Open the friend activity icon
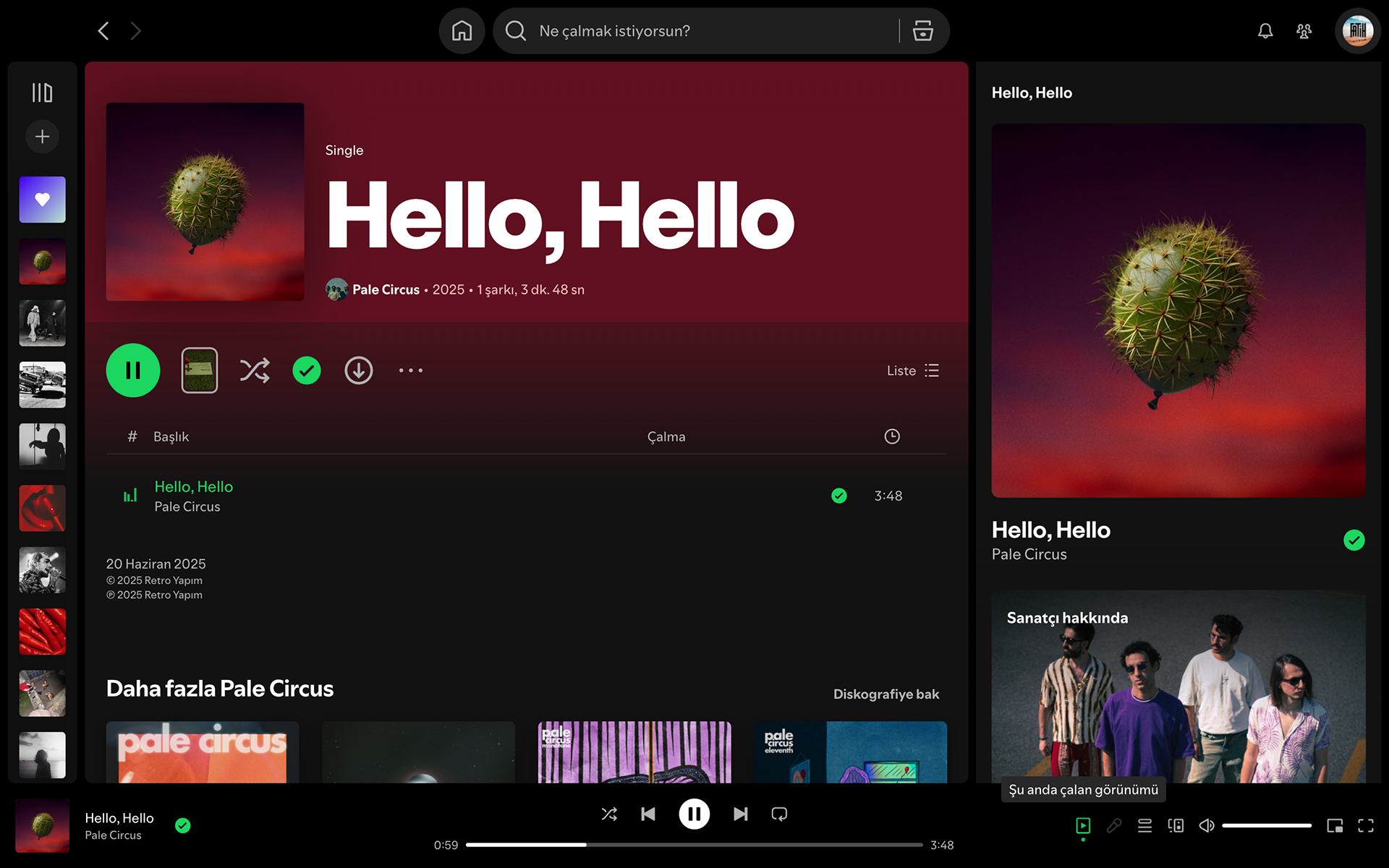Screen dimensions: 1389x868 pos(1304,31)
